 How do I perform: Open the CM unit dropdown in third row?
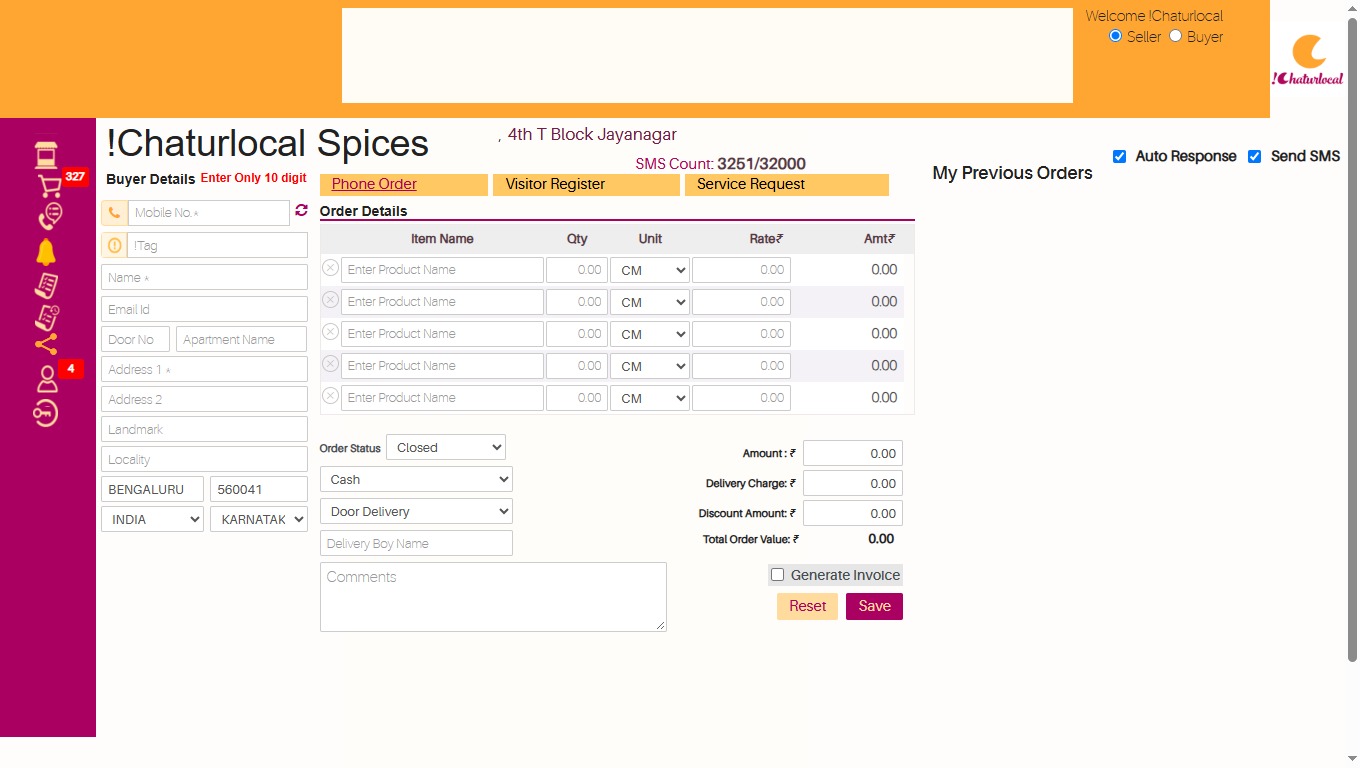pos(650,334)
